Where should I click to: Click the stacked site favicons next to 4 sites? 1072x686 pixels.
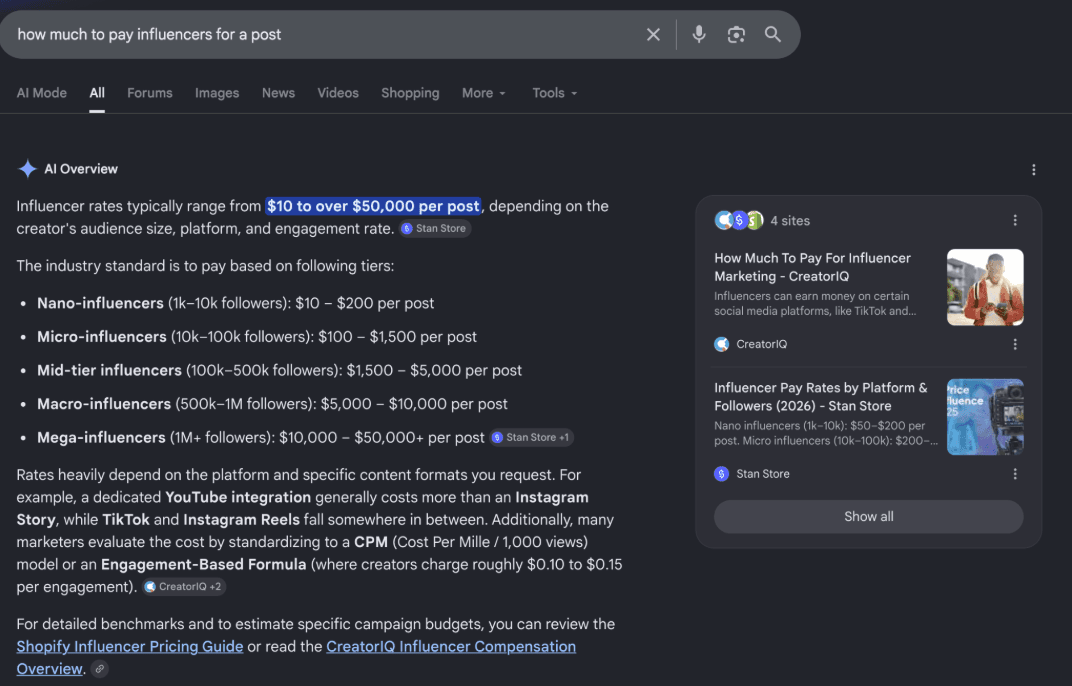click(739, 220)
